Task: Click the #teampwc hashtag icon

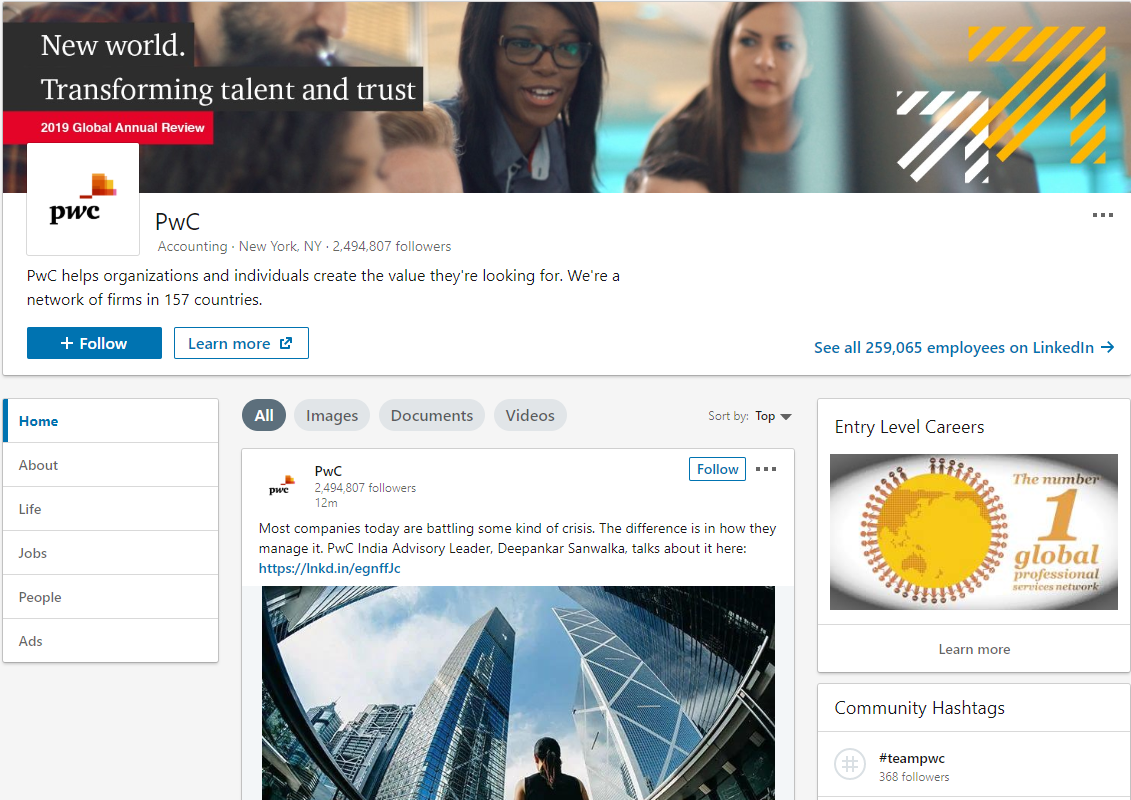Action: coord(850,764)
